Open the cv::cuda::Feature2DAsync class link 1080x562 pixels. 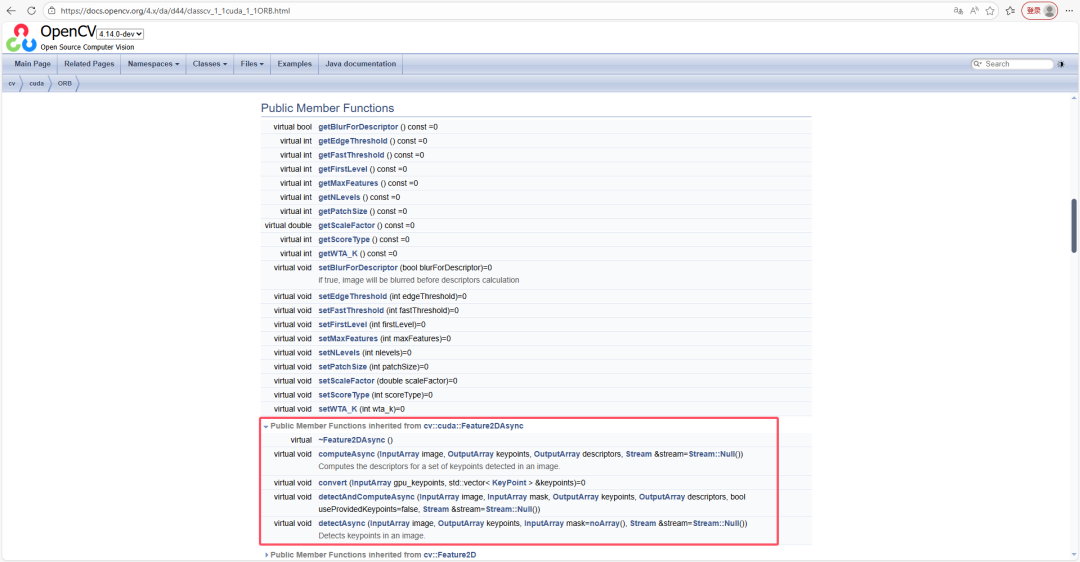[473, 426]
